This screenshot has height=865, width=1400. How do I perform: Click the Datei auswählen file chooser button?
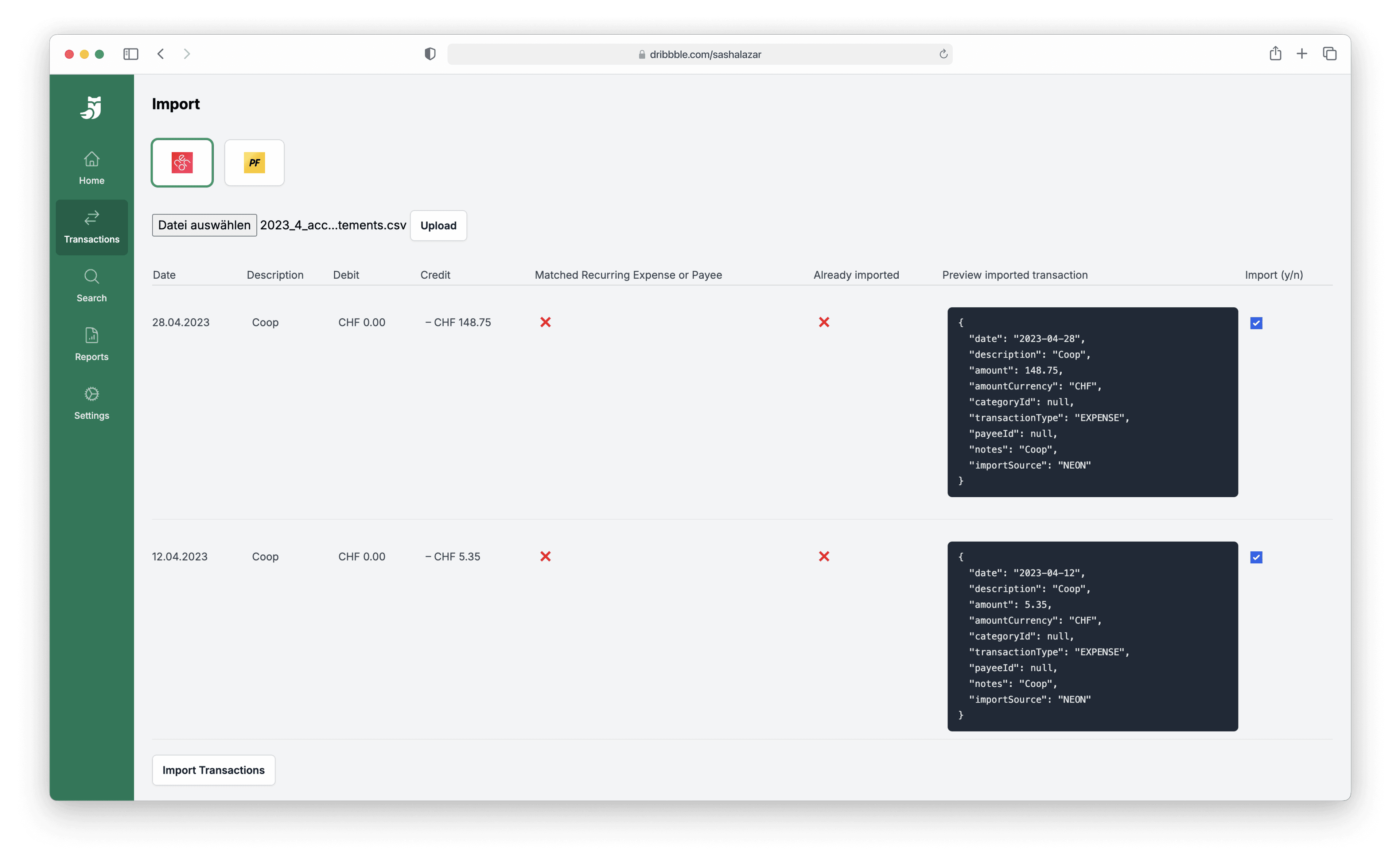(x=204, y=225)
